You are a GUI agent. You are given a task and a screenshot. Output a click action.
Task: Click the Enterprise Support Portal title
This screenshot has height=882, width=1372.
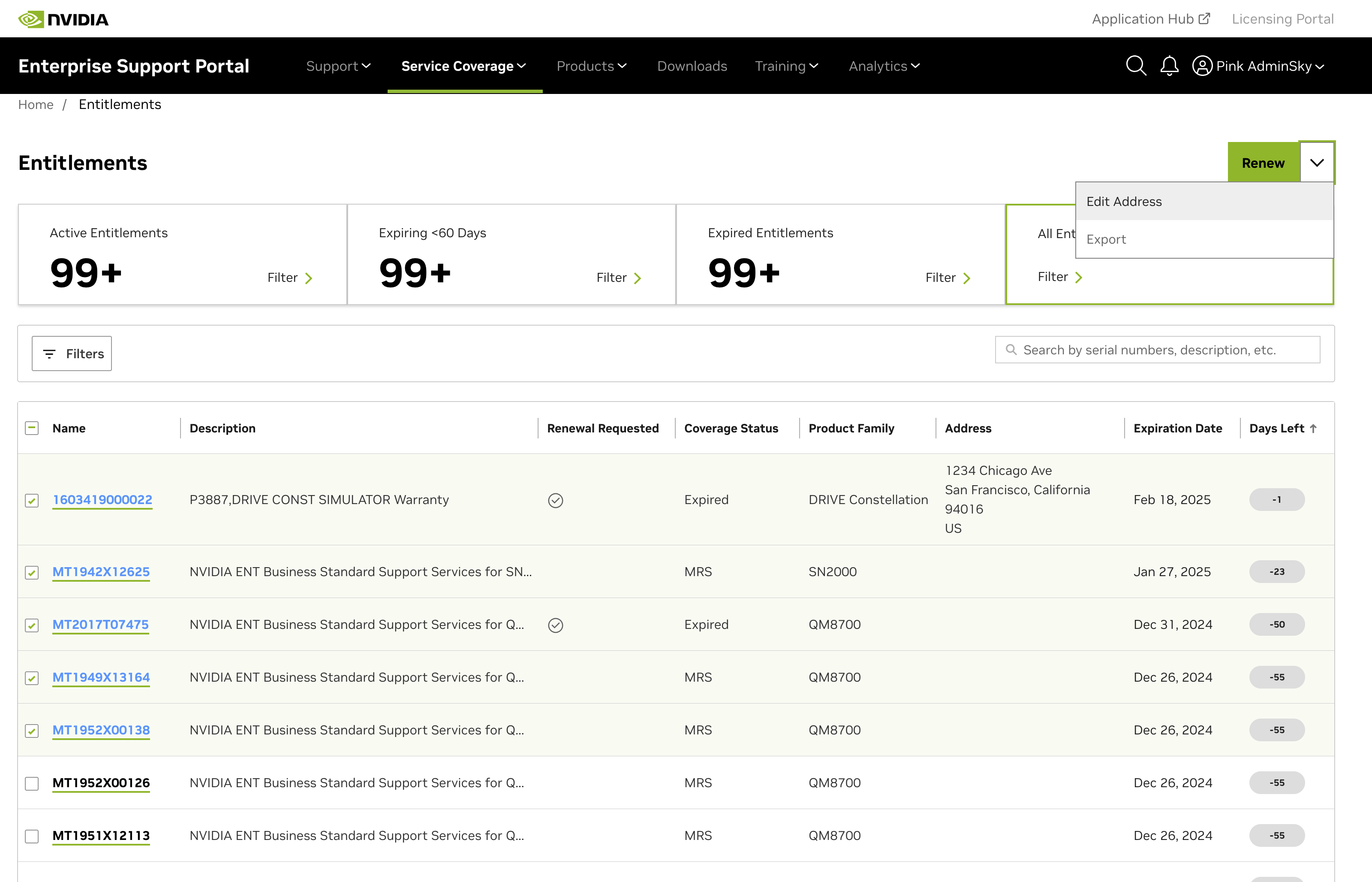(x=134, y=66)
